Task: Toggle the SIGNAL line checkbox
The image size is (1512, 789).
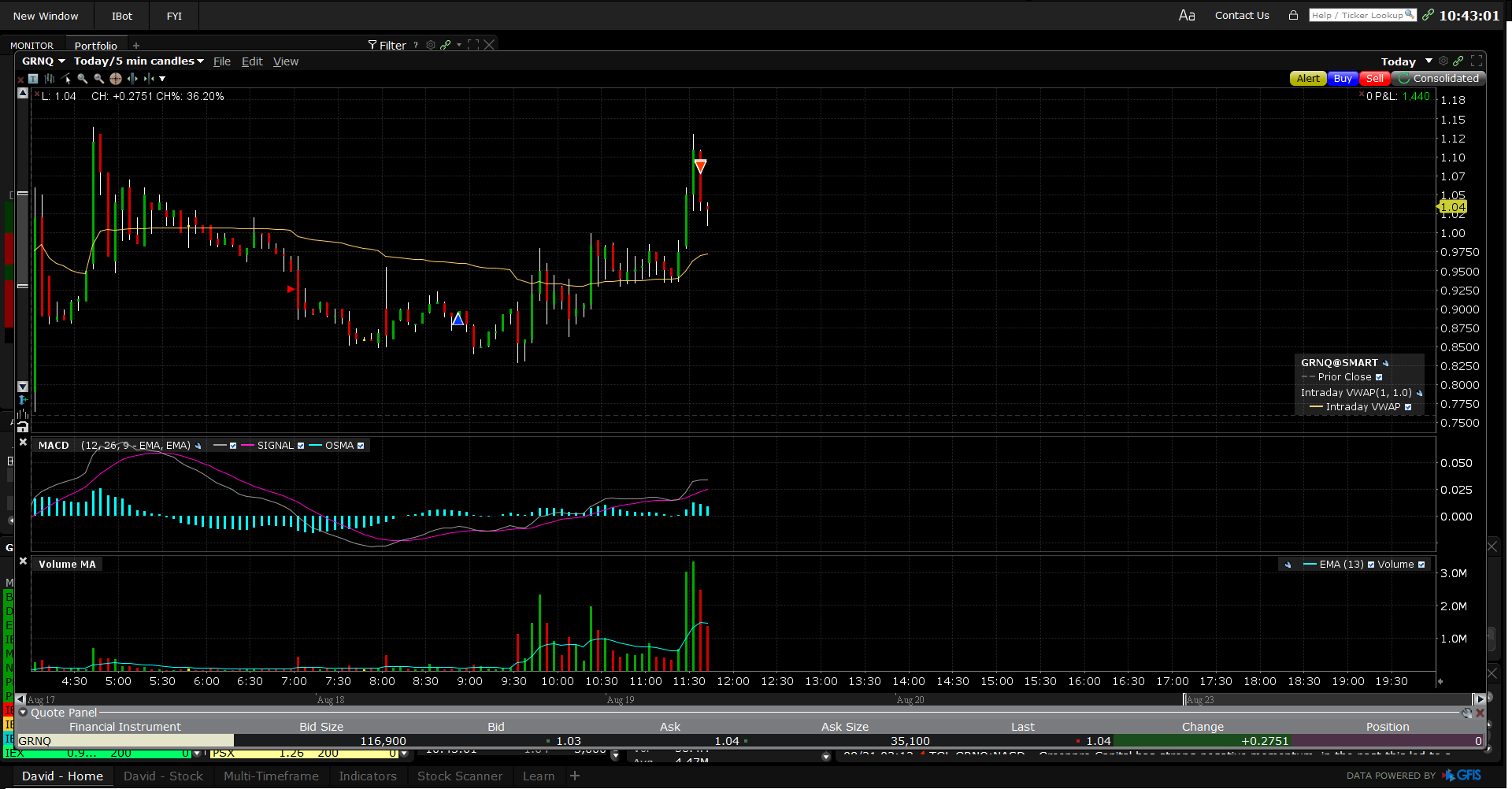Action: click(301, 446)
